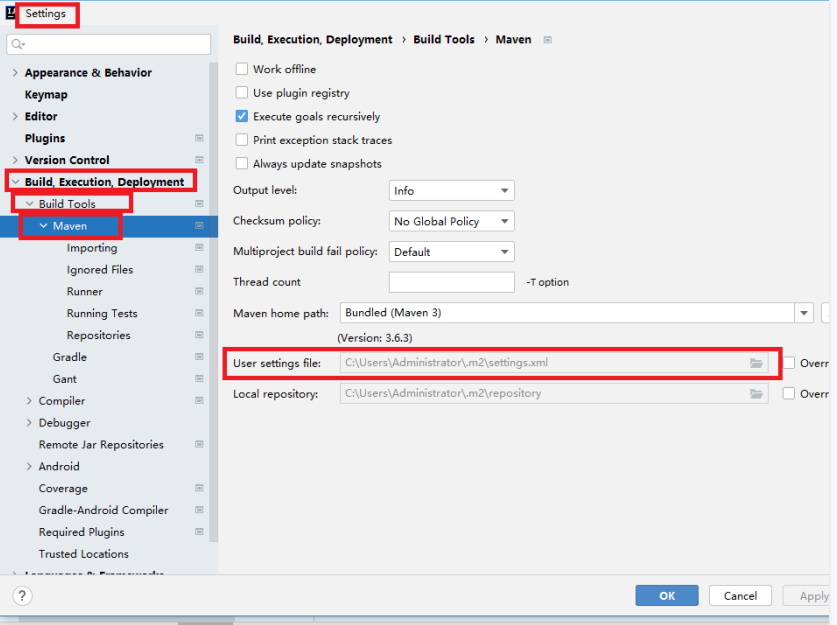Click folder browse icon for User settings file
The height and width of the screenshot is (625, 837).
pyautogui.click(x=756, y=363)
